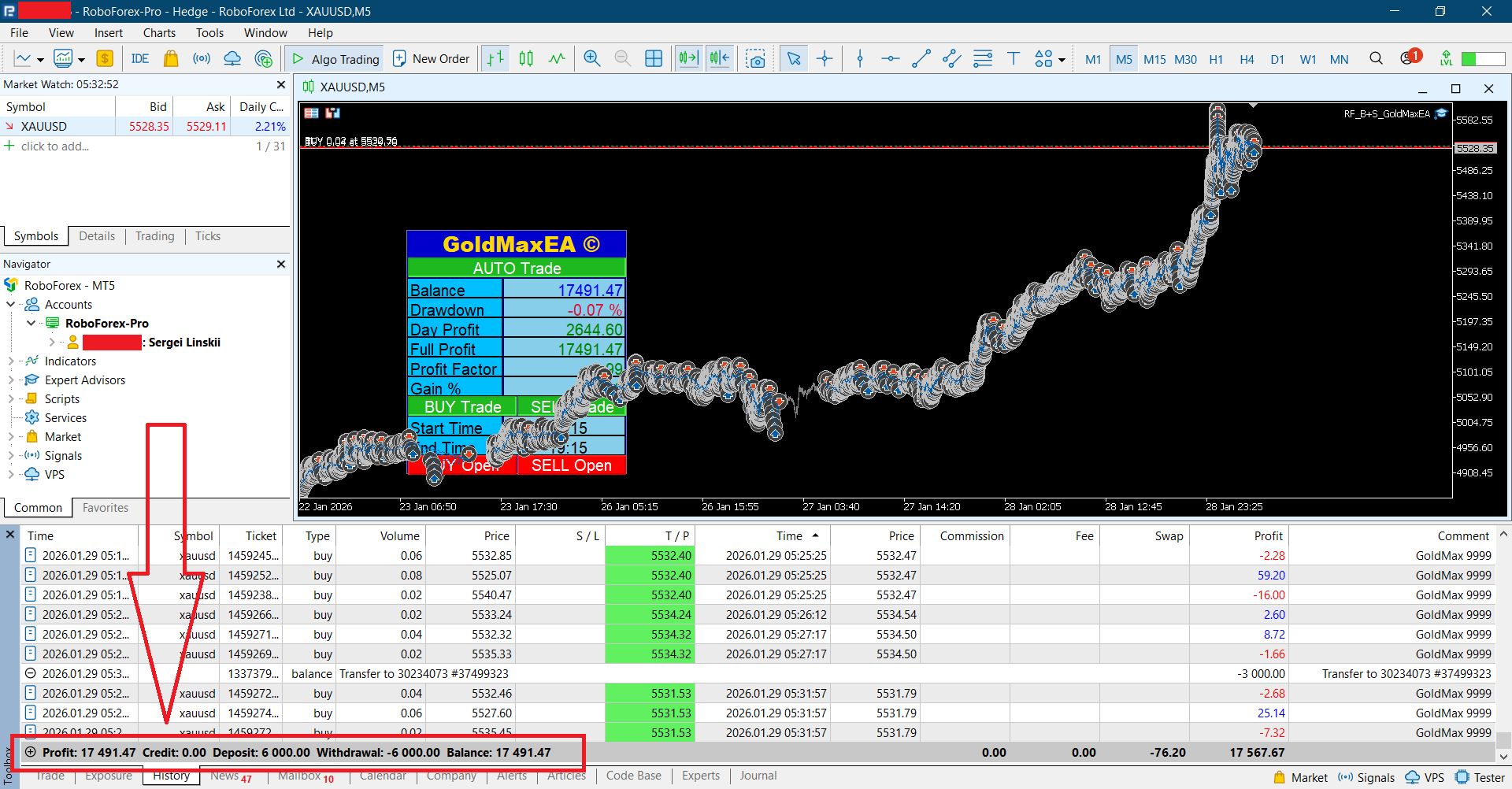Select the M15 timeframe

(x=1154, y=60)
